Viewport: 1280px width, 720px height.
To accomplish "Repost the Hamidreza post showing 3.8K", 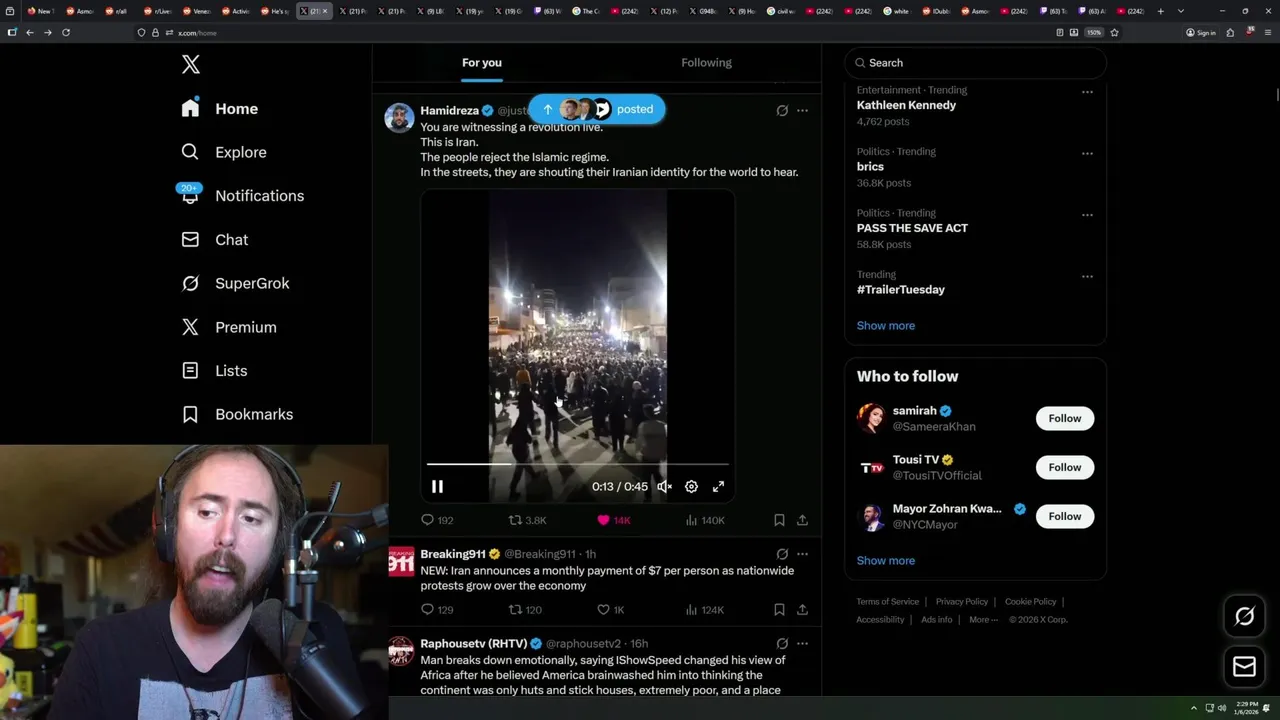I will tap(527, 520).
